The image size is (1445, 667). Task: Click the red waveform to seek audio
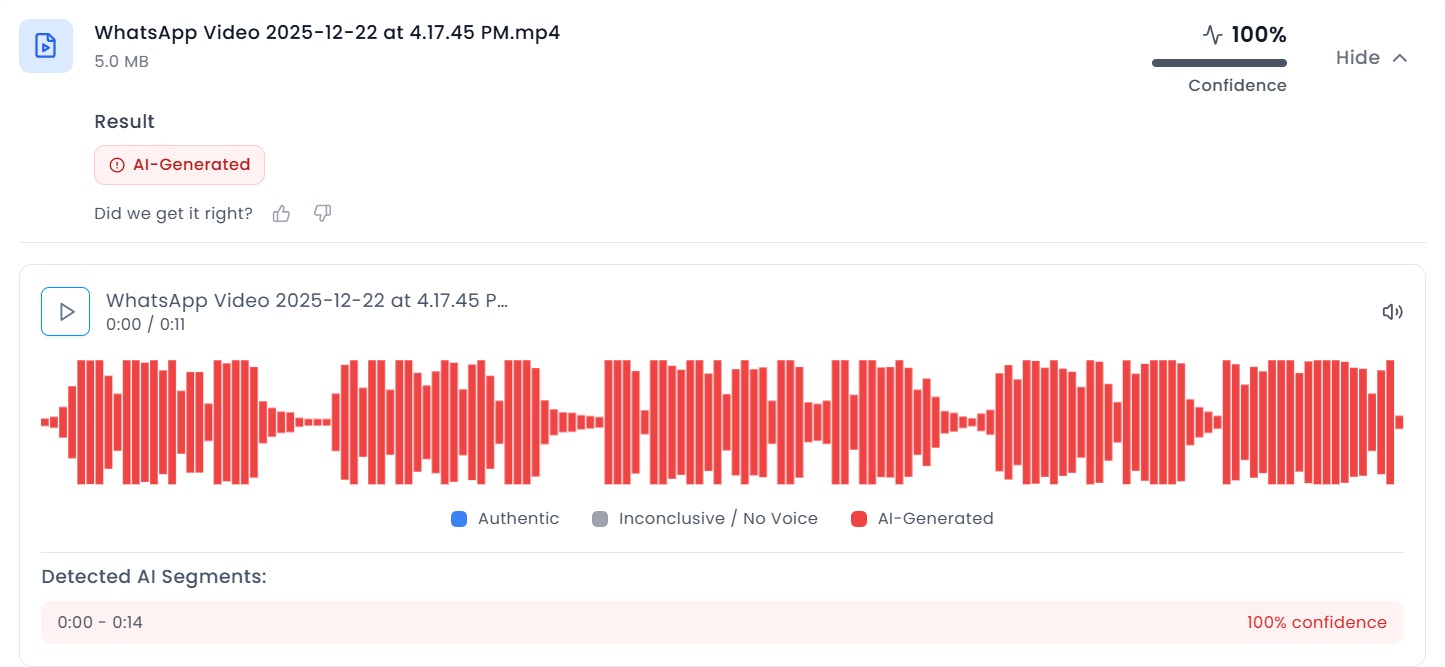click(722, 422)
